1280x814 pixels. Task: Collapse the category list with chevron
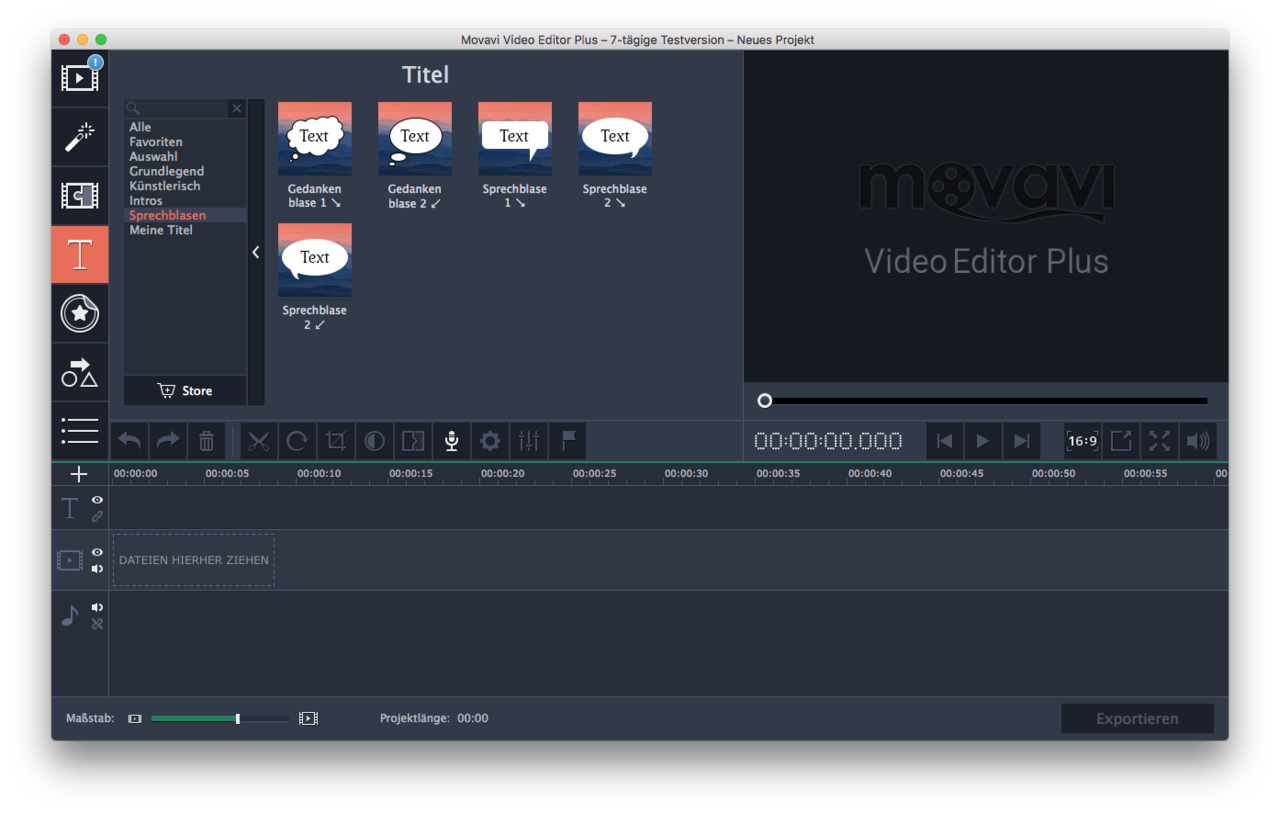tap(256, 252)
